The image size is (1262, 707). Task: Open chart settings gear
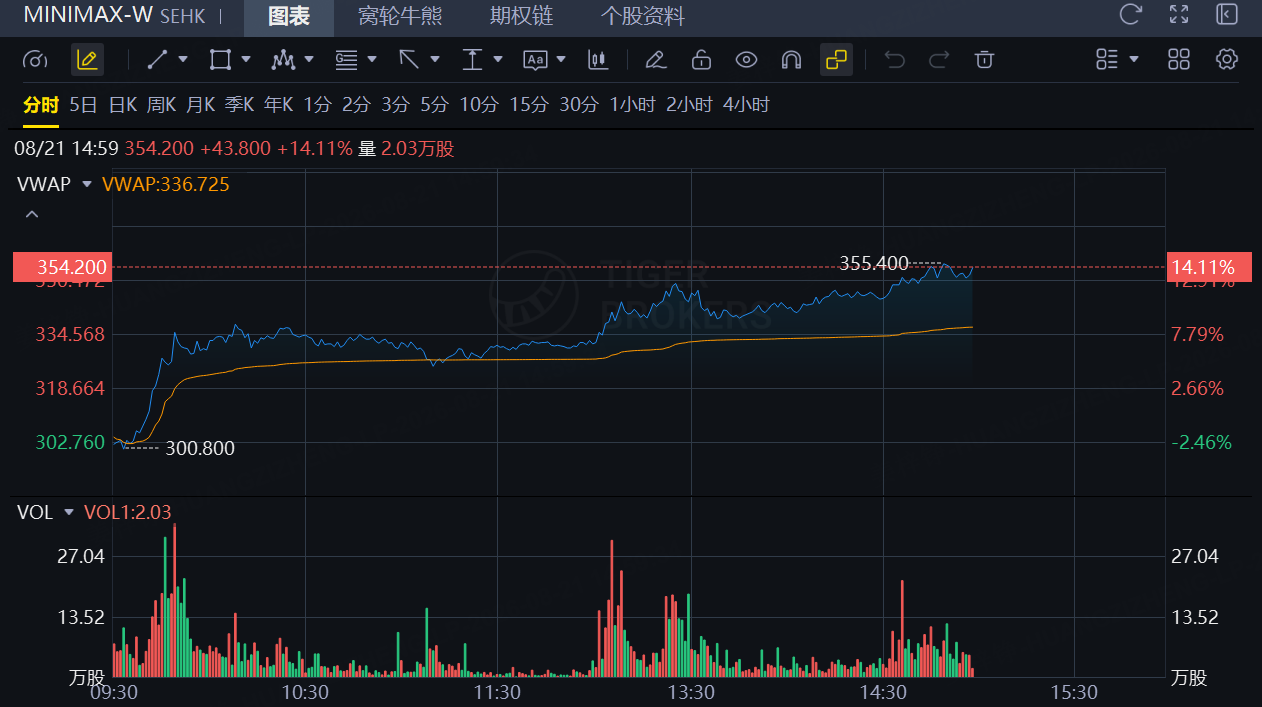[1227, 60]
